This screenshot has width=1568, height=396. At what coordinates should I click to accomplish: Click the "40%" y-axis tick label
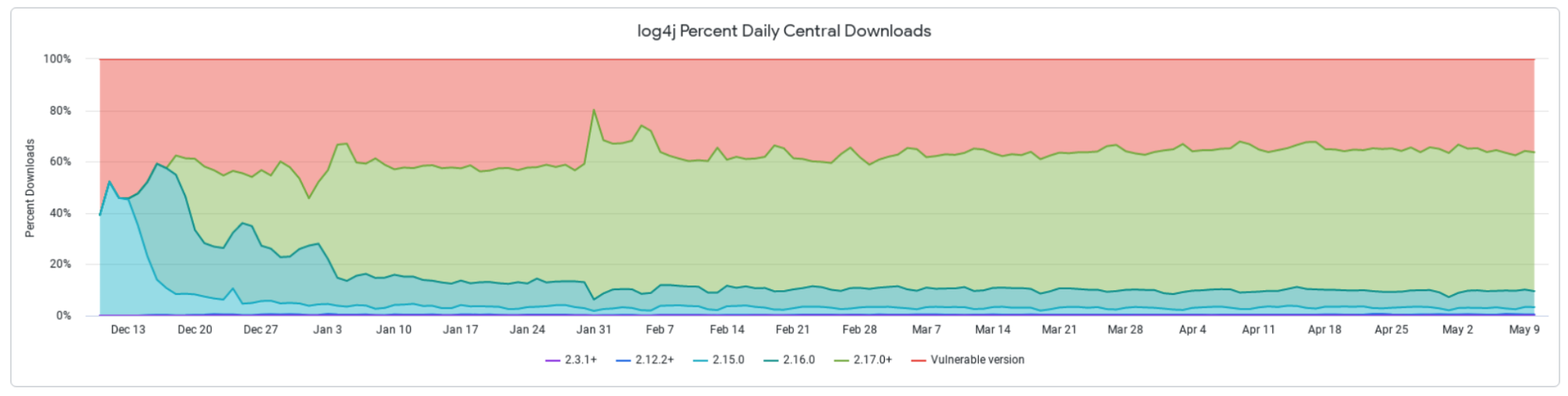(x=60, y=213)
